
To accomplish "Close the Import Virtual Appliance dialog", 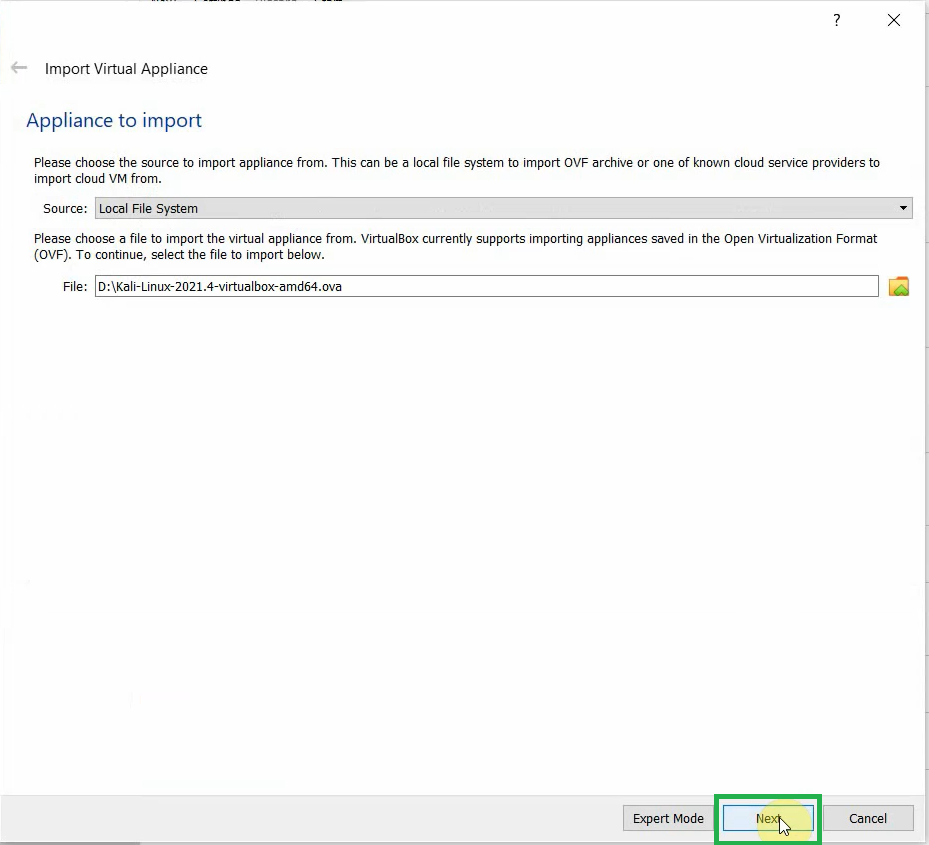I will [893, 20].
